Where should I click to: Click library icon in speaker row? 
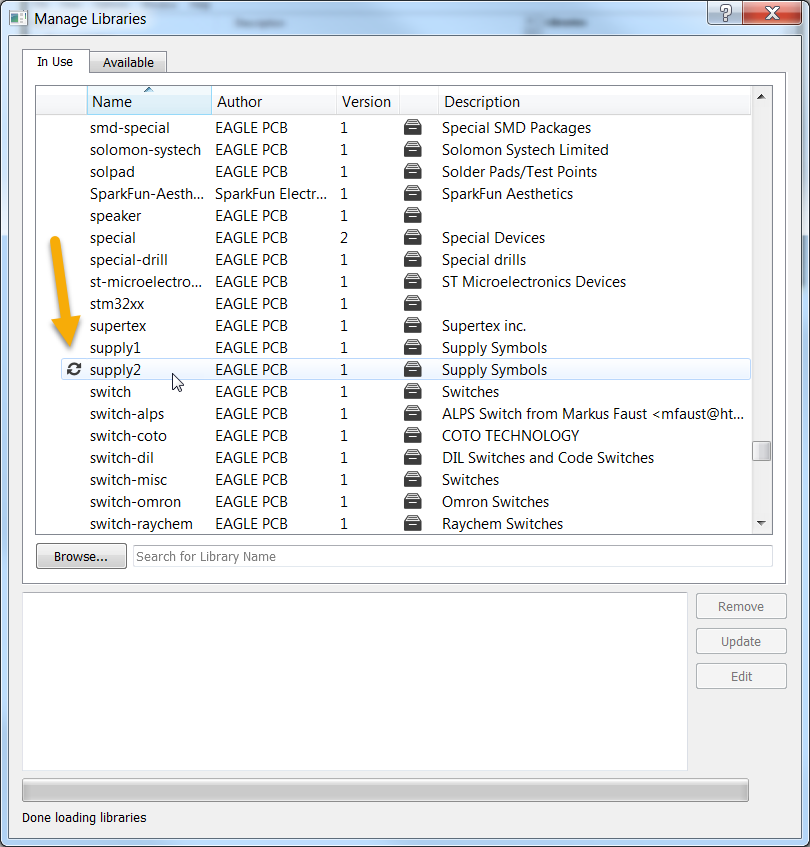413,216
